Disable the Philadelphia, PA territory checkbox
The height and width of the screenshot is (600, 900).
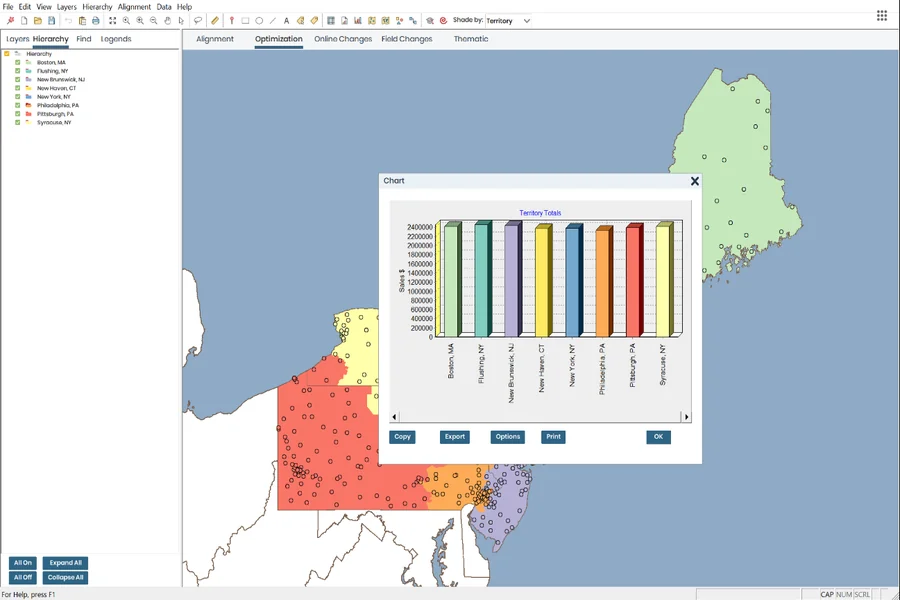tap(17, 106)
